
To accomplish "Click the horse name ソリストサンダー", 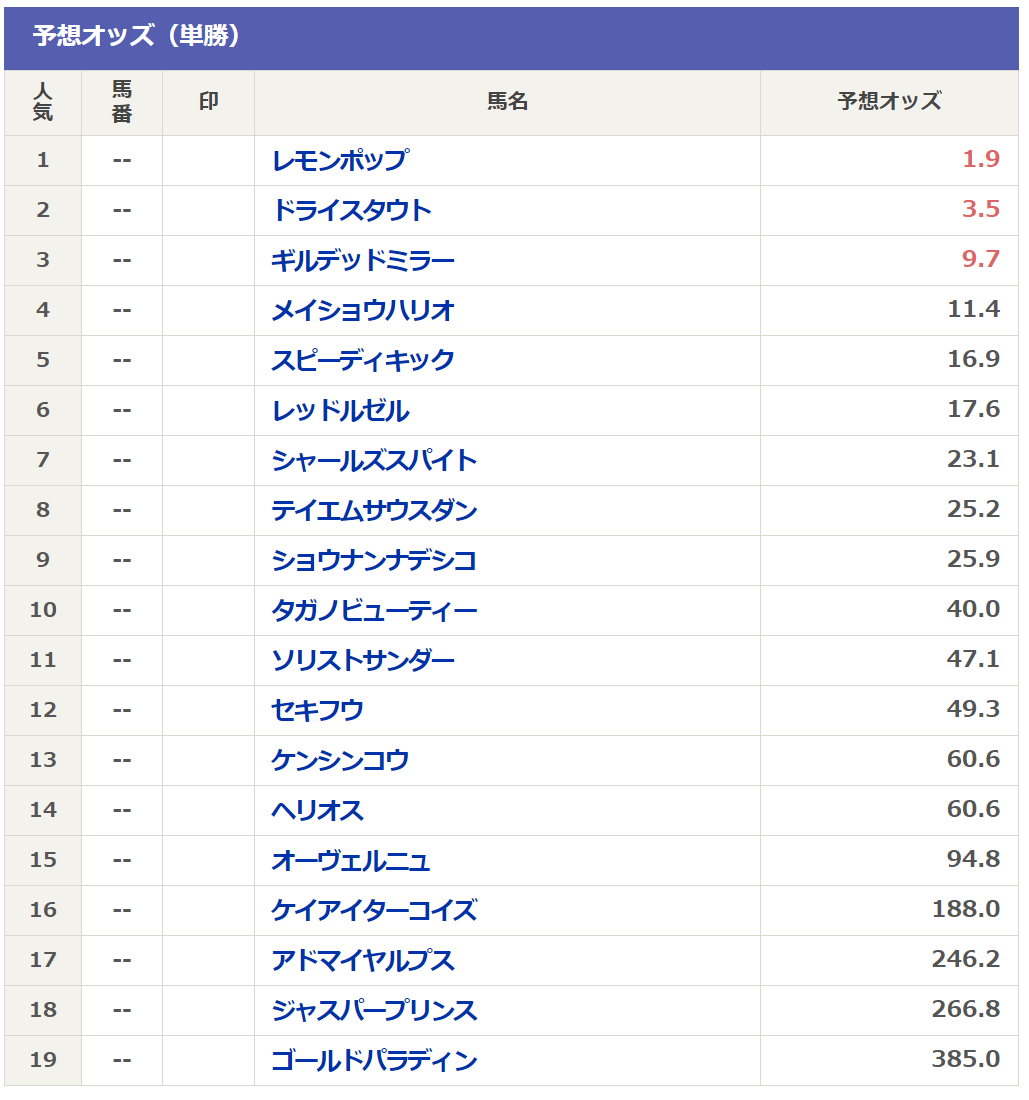I will pos(363,660).
